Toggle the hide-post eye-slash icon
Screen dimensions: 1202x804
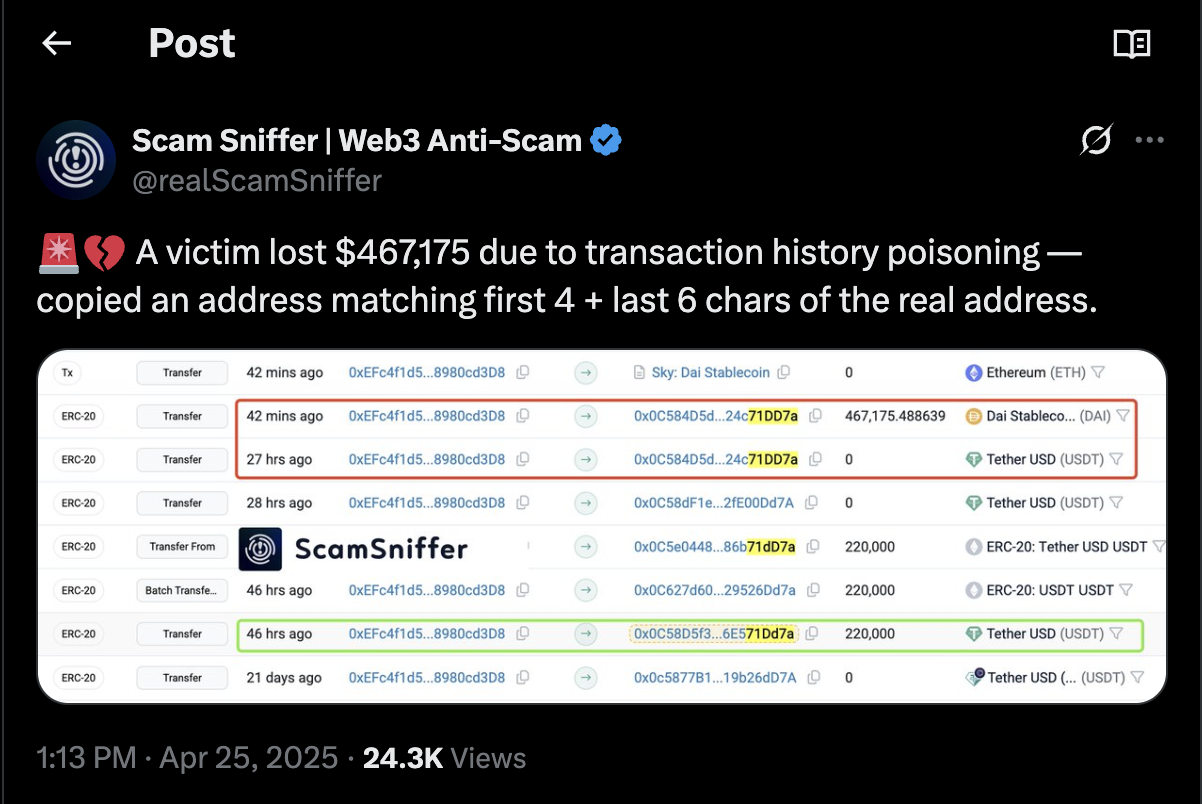click(x=1096, y=140)
